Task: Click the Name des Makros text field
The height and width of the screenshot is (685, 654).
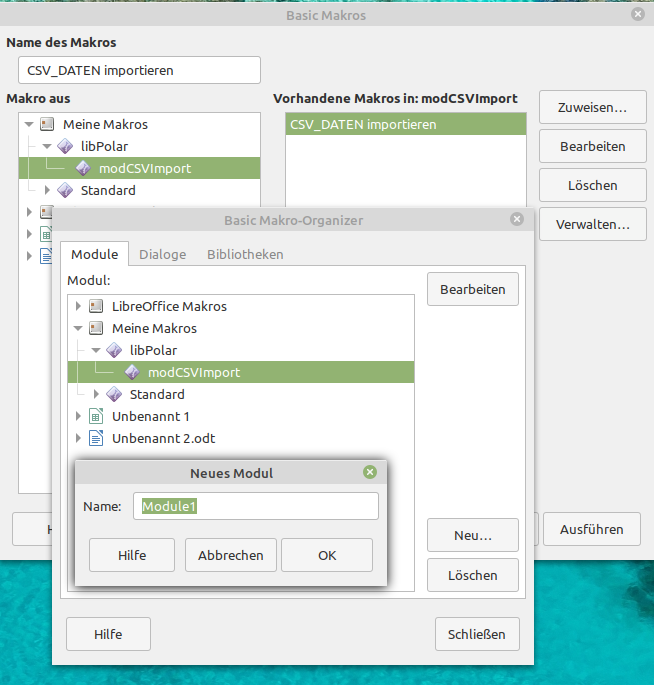Action: click(139, 70)
